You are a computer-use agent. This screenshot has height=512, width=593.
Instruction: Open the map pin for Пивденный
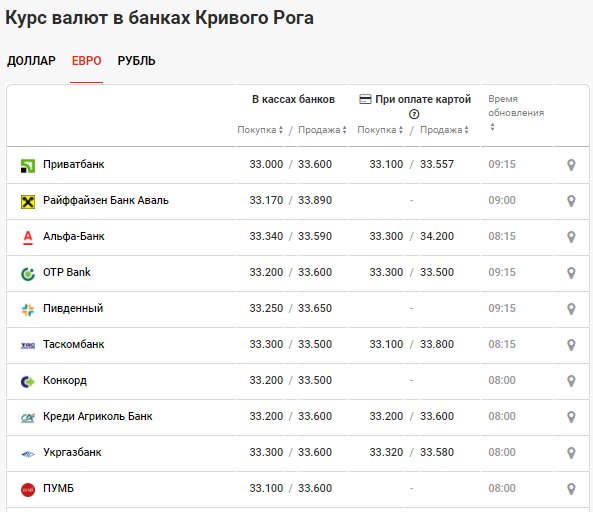click(571, 309)
